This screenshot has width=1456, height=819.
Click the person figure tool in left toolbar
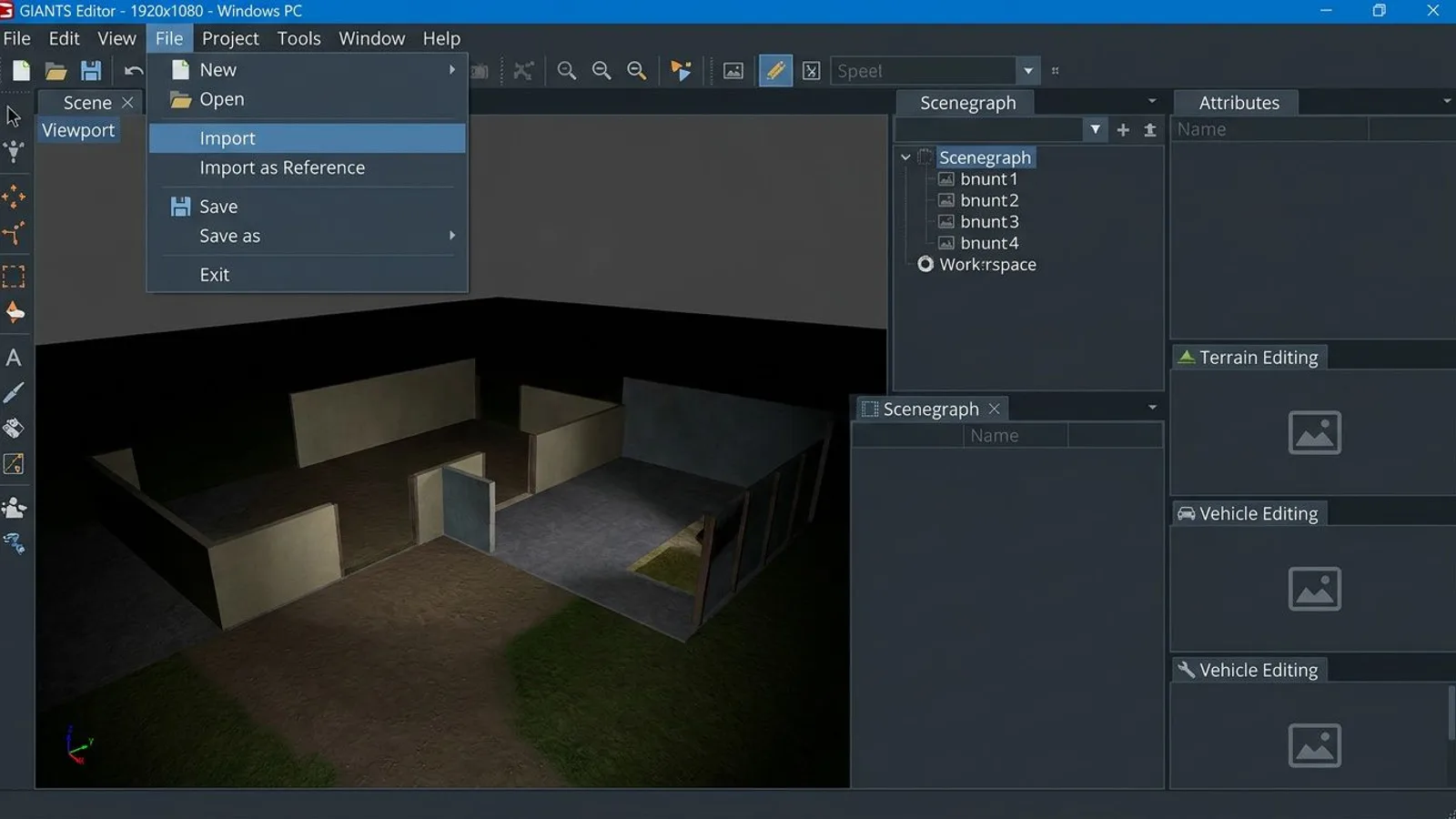pyautogui.click(x=15, y=507)
